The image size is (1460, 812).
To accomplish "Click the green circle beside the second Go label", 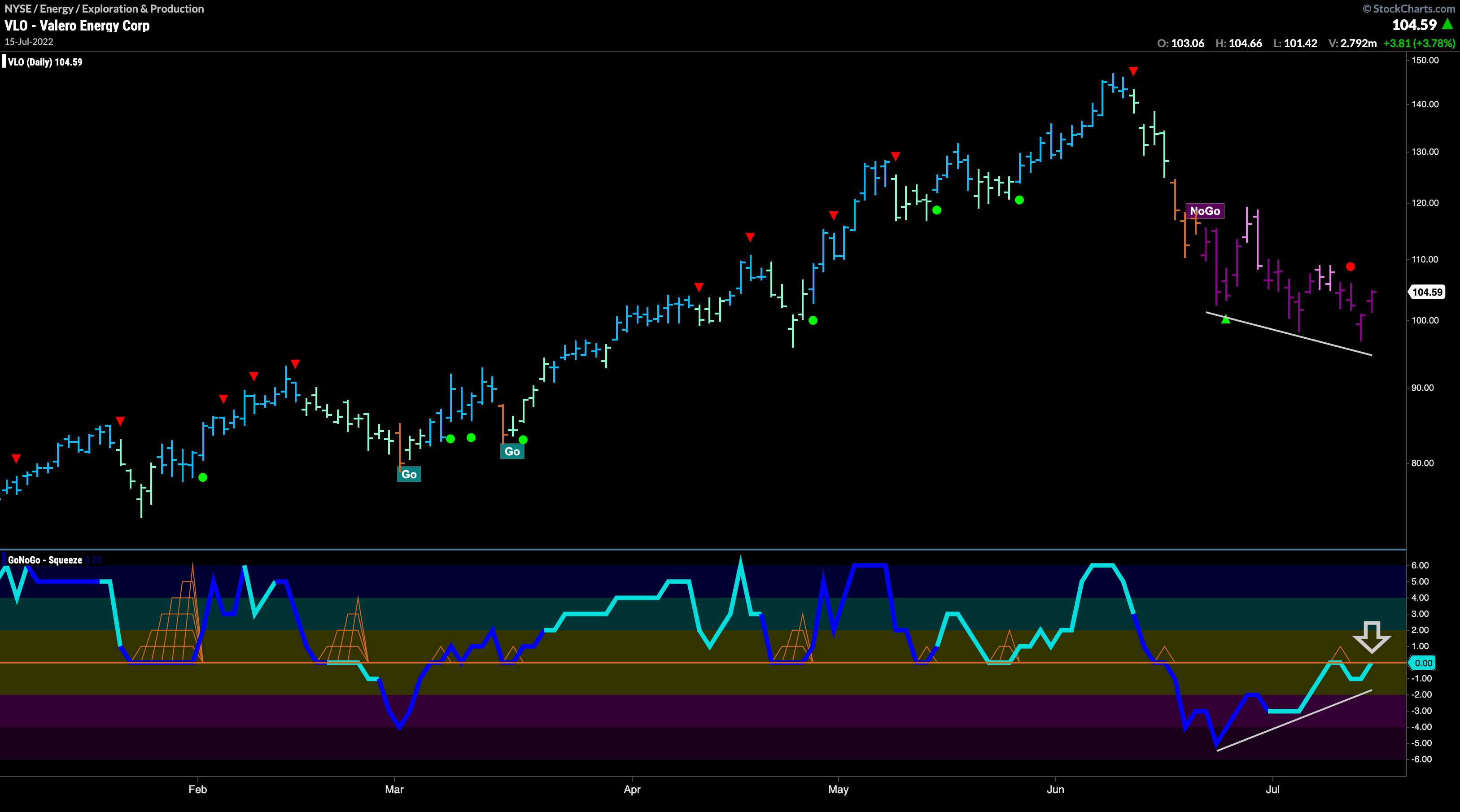I will tap(523, 439).
